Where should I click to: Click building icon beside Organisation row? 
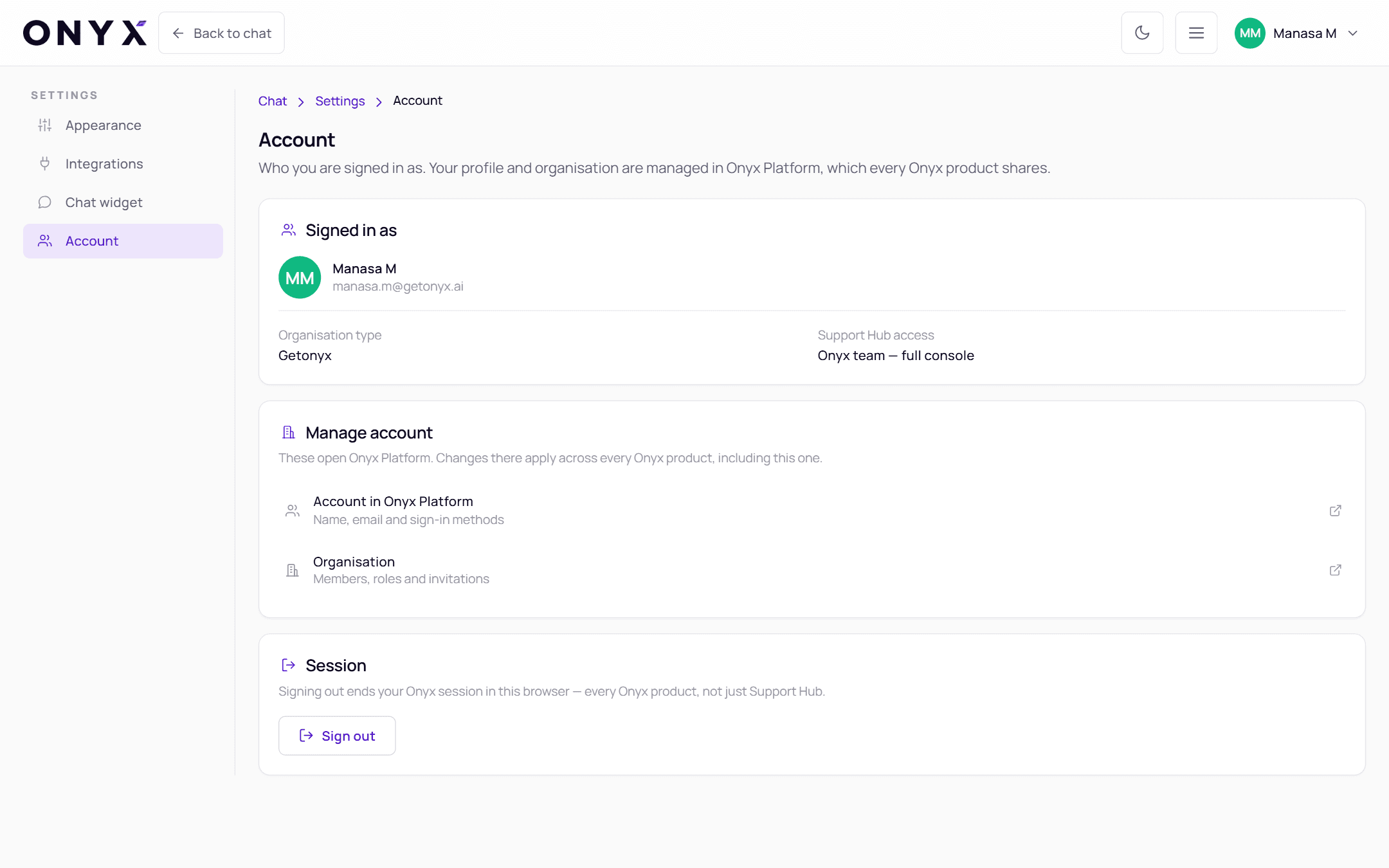[x=293, y=570]
